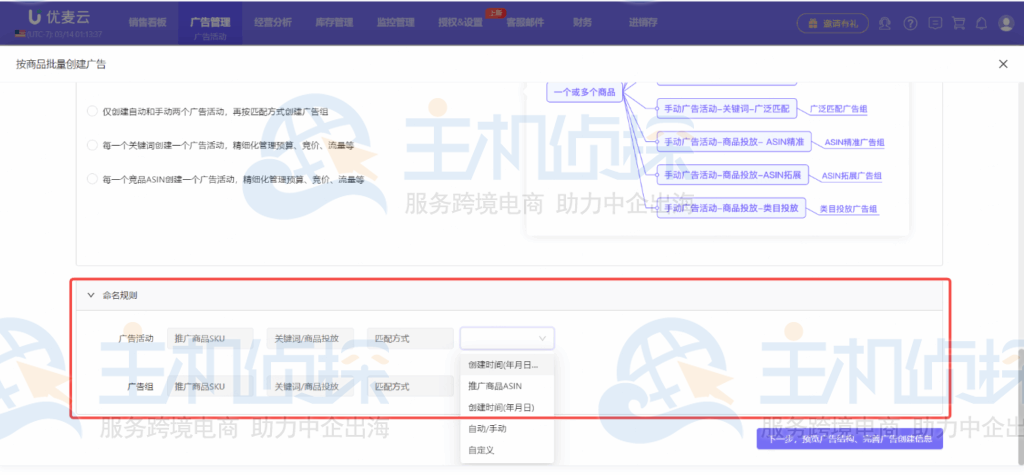Click the 类目投放广告组 label

(848, 209)
